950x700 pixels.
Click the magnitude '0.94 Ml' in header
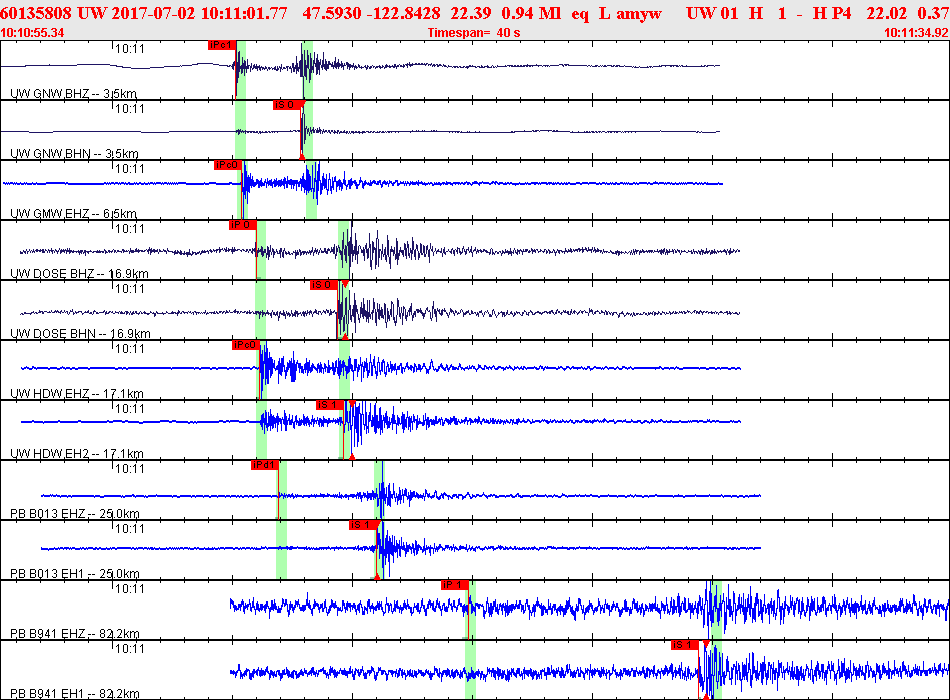click(x=531, y=13)
